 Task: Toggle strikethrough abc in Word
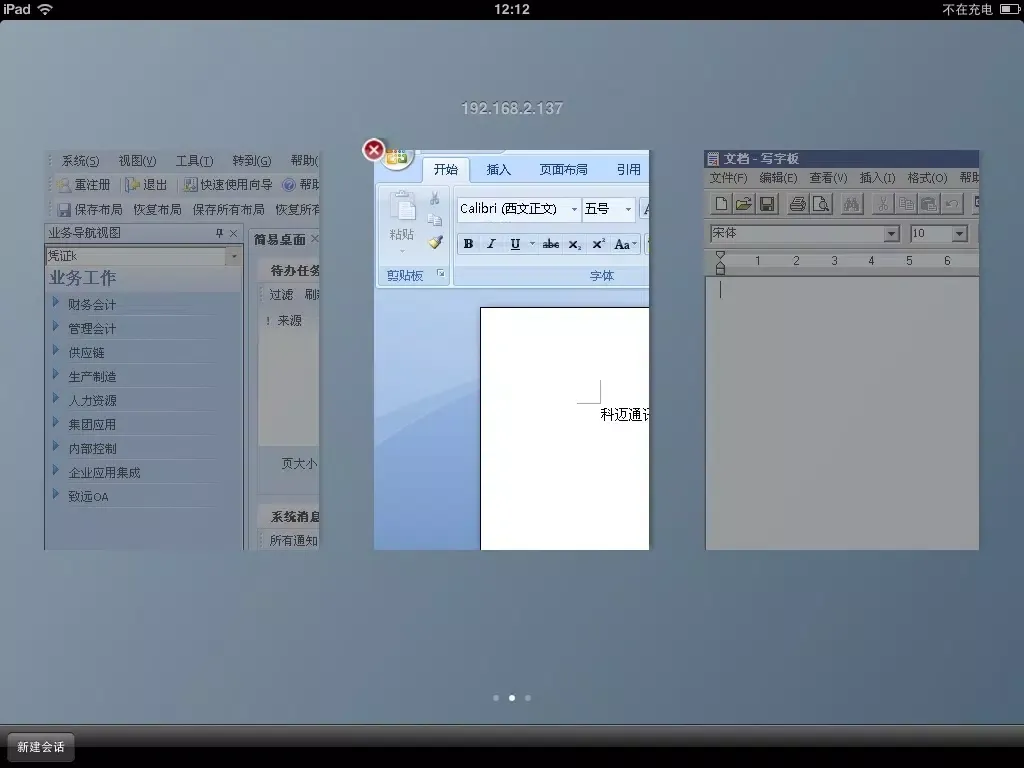(x=551, y=244)
